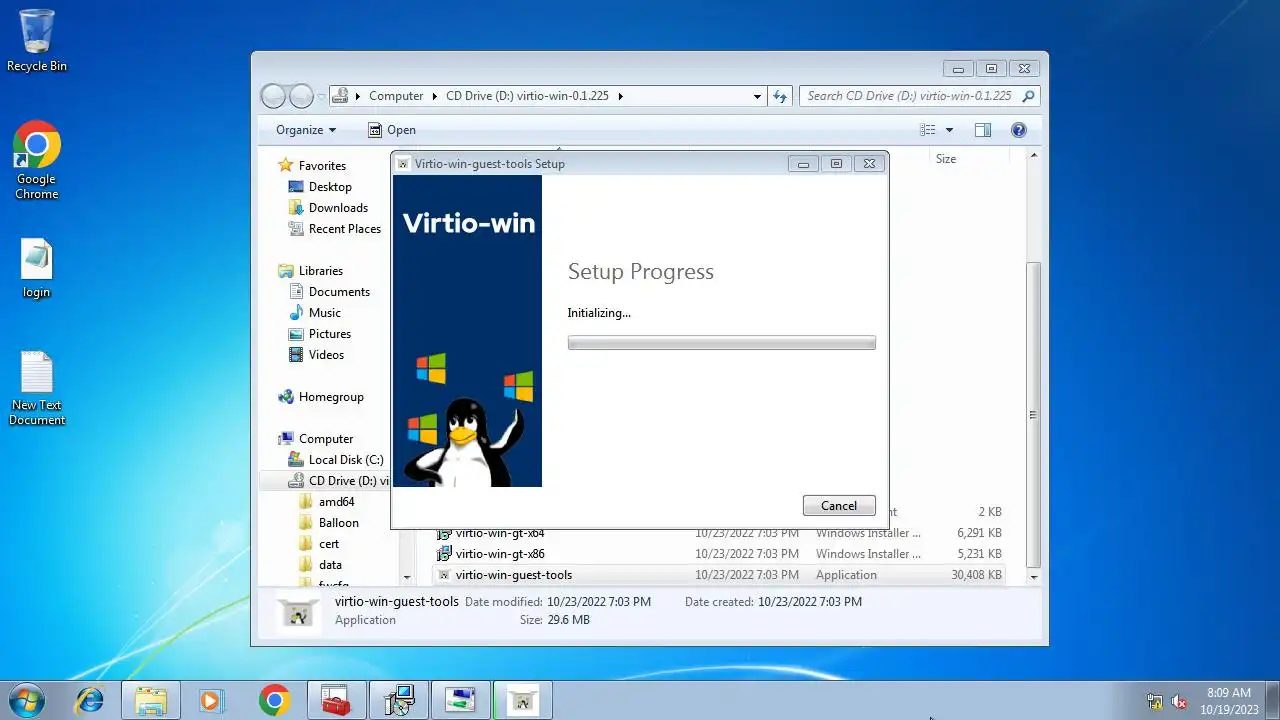1280x720 pixels.
Task: Launch Chrome from the taskbar
Action: [x=274, y=700]
